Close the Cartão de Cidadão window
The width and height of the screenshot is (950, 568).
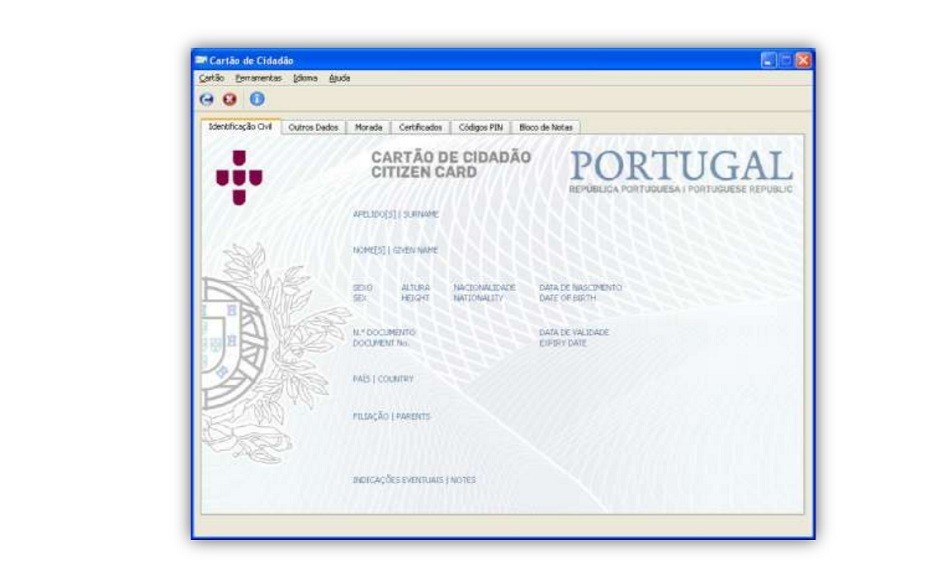click(x=803, y=60)
